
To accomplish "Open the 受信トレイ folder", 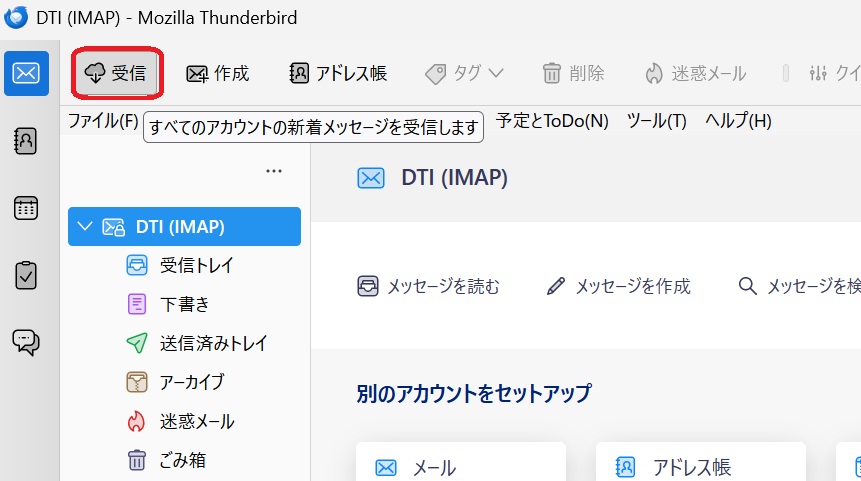I will pos(184,265).
